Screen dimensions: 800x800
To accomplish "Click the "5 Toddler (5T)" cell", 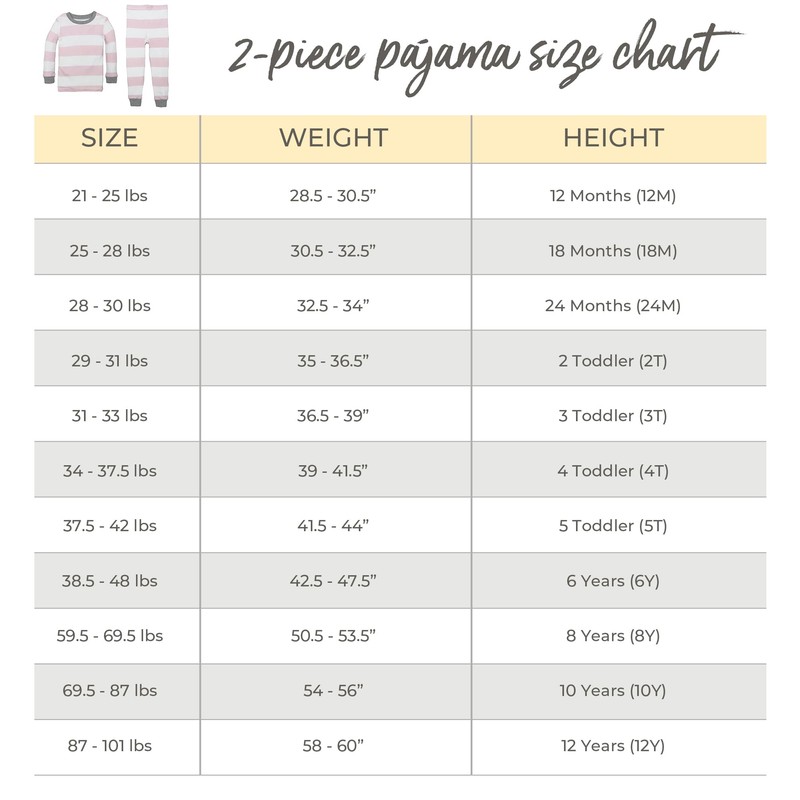I will click(613, 526).
